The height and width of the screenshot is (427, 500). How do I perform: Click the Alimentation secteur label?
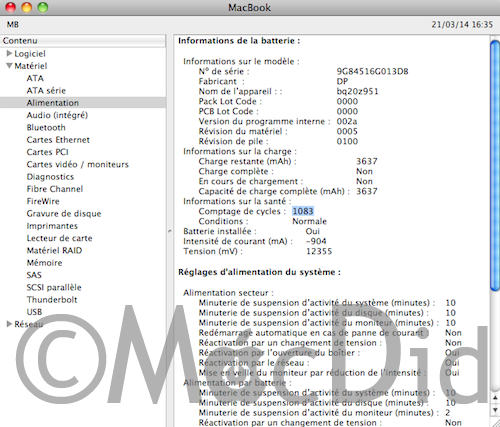point(228,293)
